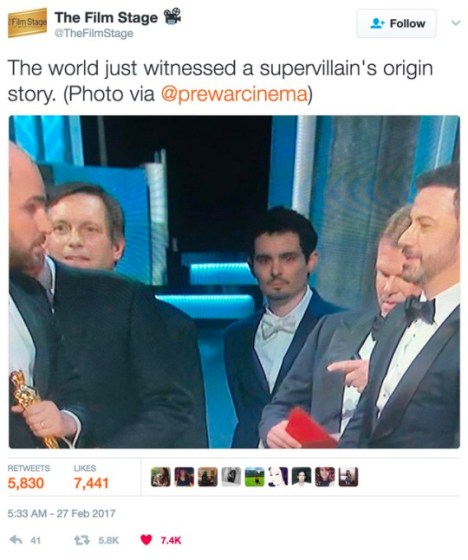Open last liker's avatar thumbnail
Image resolution: width=468 pixels, height=560 pixels.
point(348,477)
